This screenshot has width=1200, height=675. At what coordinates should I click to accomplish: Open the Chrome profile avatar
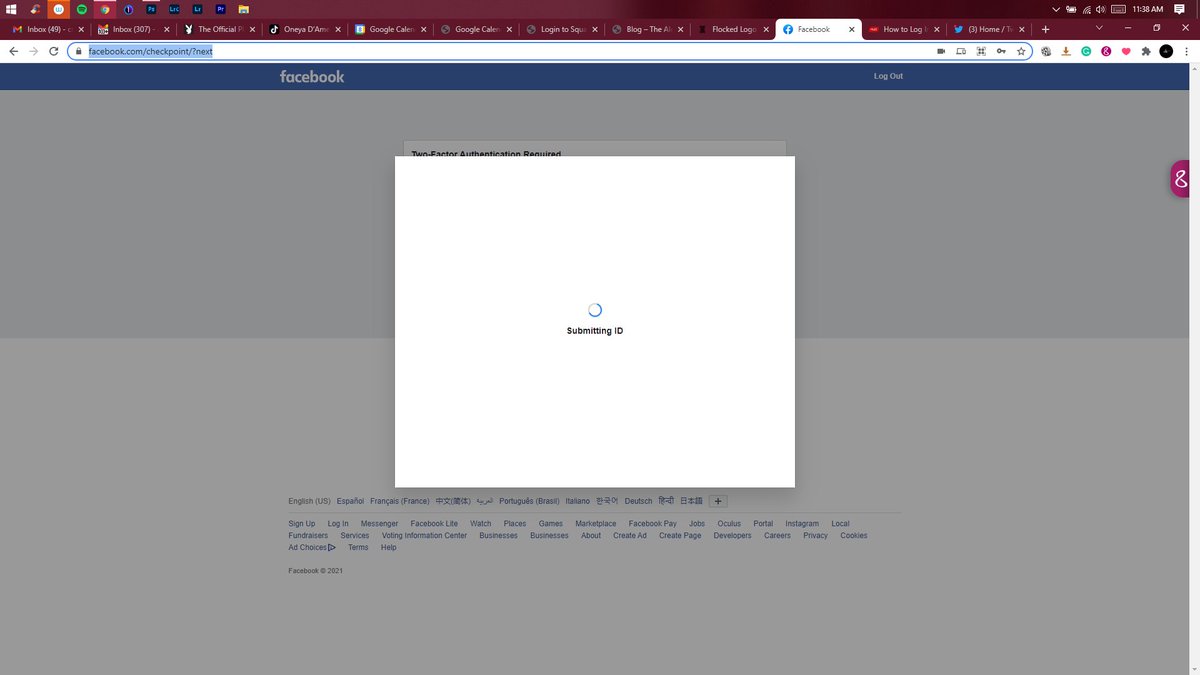(x=1166, y=51)
